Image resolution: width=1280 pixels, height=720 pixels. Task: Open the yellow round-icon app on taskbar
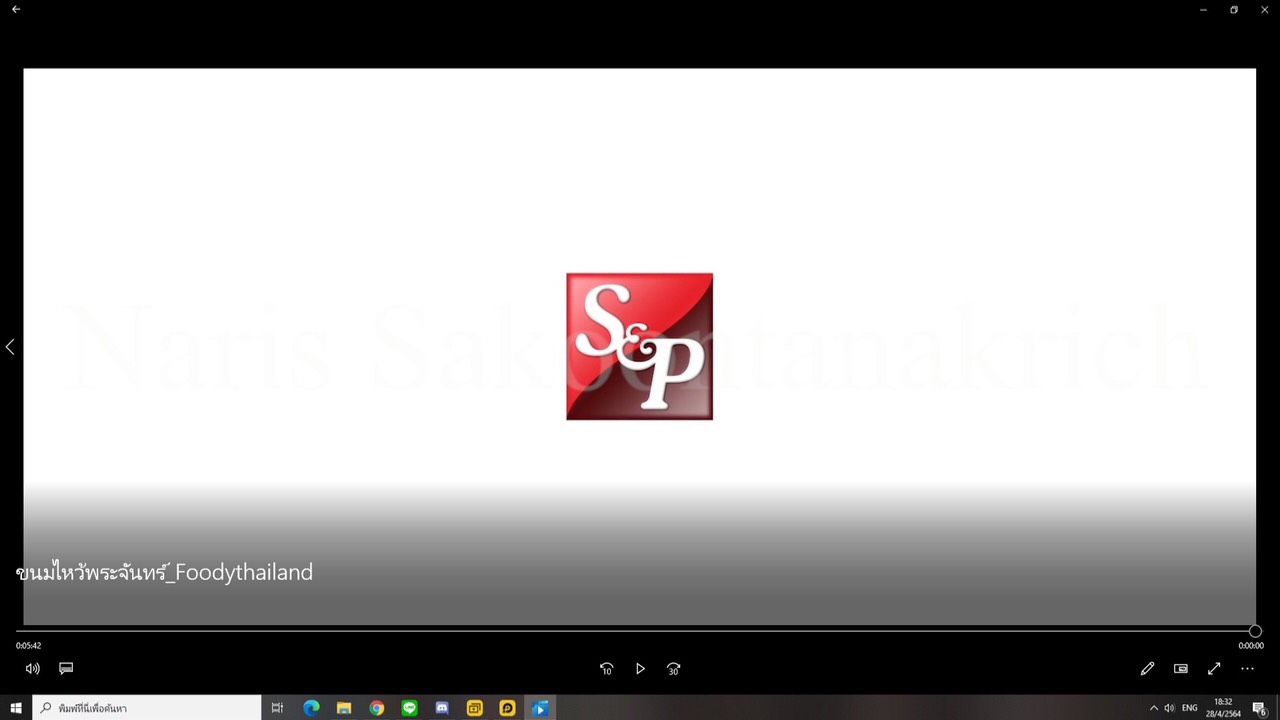[507, 708]
